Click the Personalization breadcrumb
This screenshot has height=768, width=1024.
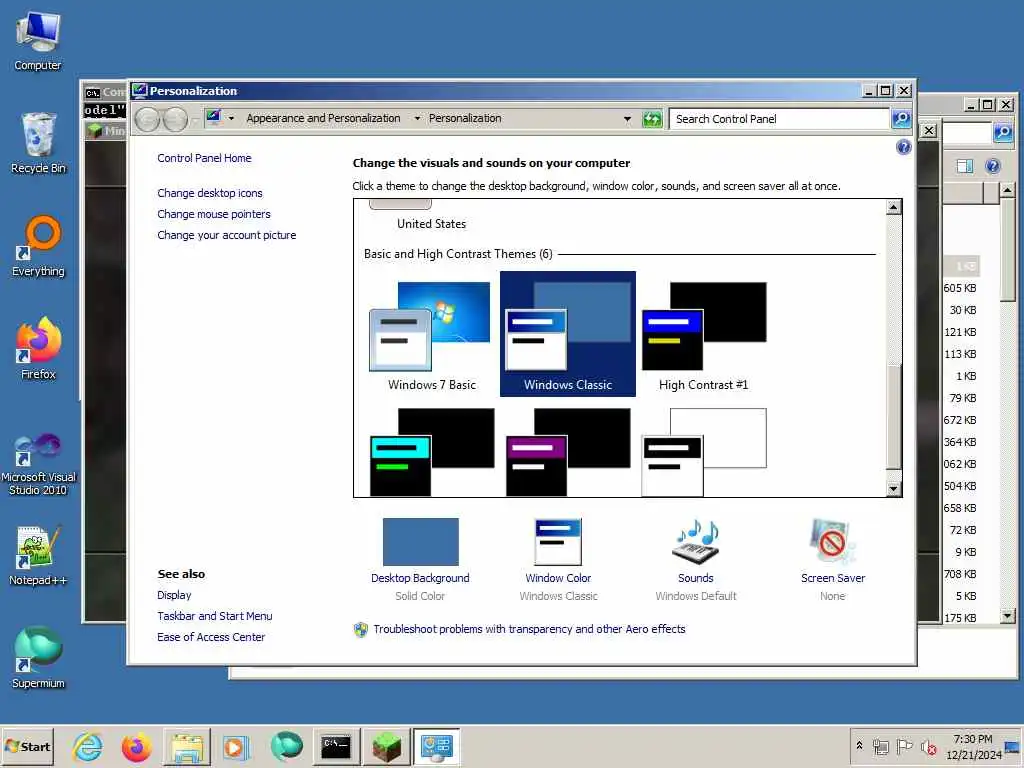coord(465,118)
